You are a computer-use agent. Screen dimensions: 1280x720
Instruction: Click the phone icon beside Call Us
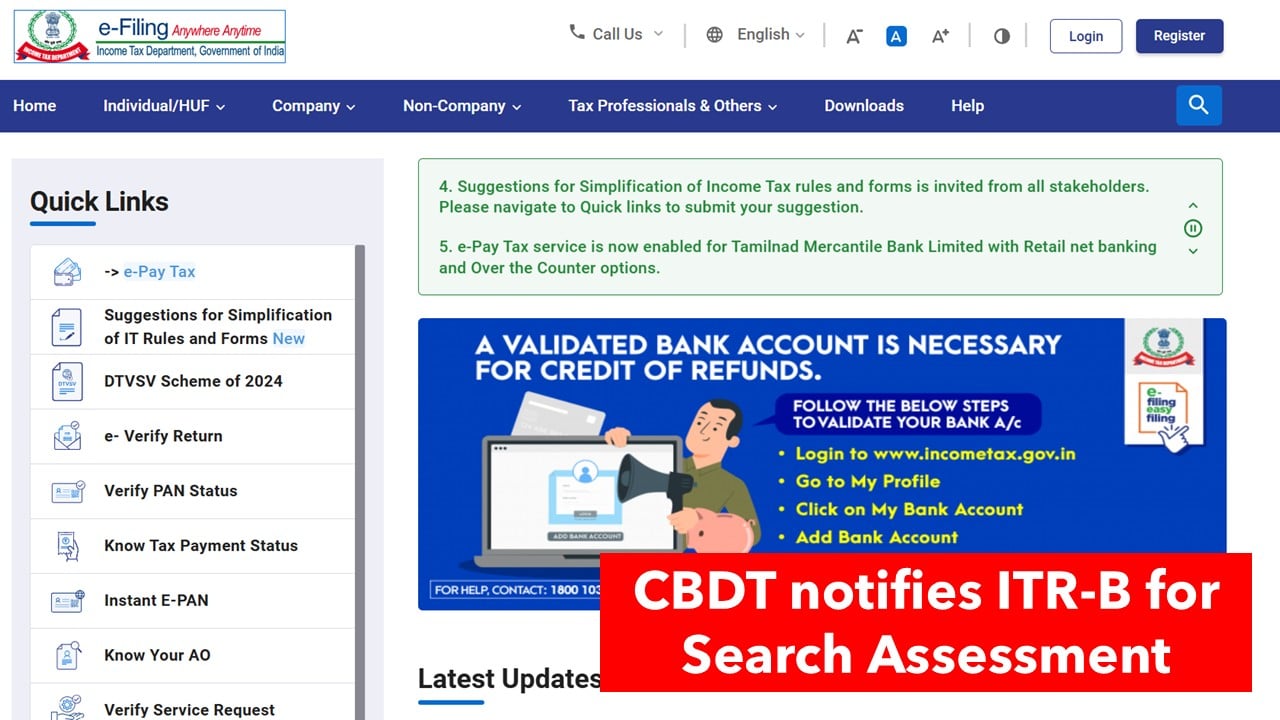(577, 32)
